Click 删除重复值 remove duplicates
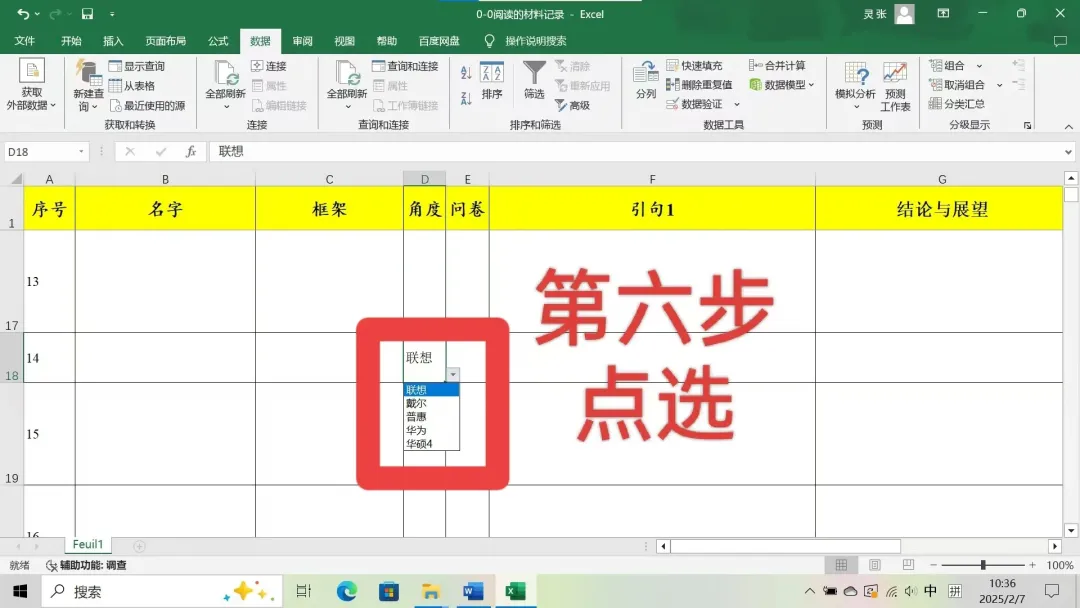Image resolution: width=1080 pixels, height=608 pixels. [699, 85]
